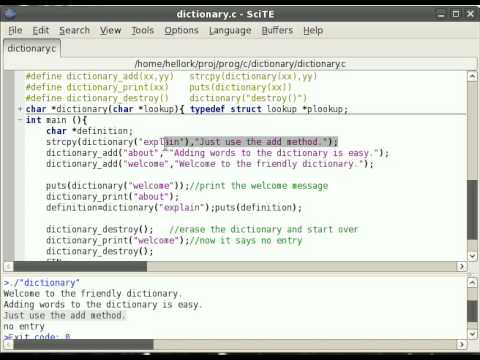
Task: Maximize the SciTE window
Action: pyautogui.click(x=455, y=14)
